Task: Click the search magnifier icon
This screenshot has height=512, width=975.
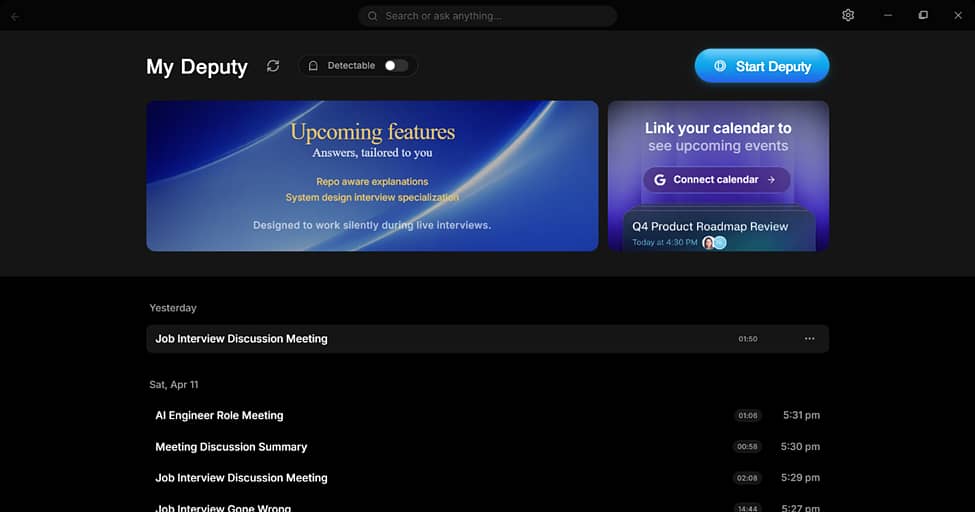Action: pyautogui.click(x=372, y=16)
